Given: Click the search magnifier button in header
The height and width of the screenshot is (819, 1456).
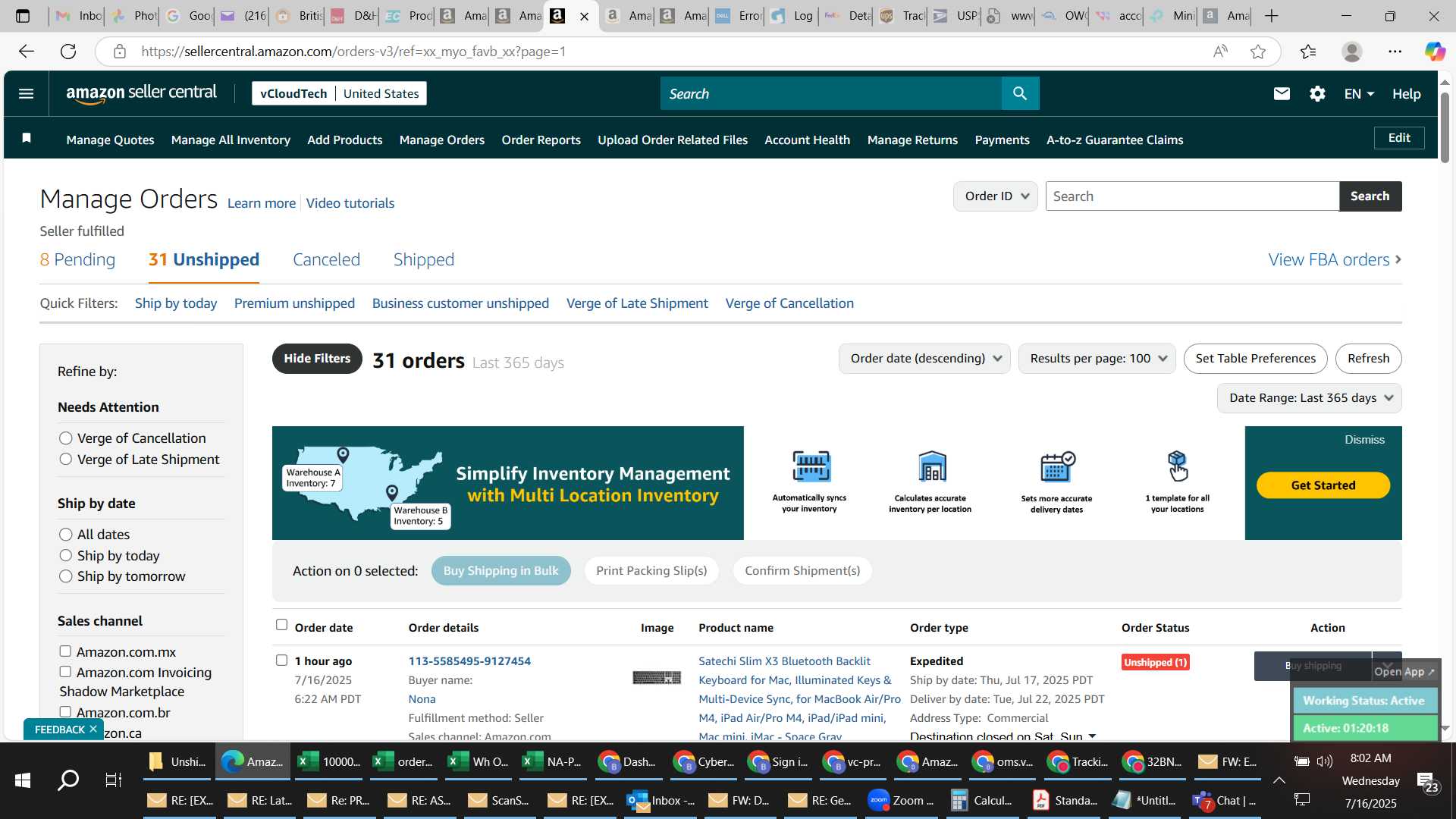Looking at the screenshot, I should point(1020,93).
